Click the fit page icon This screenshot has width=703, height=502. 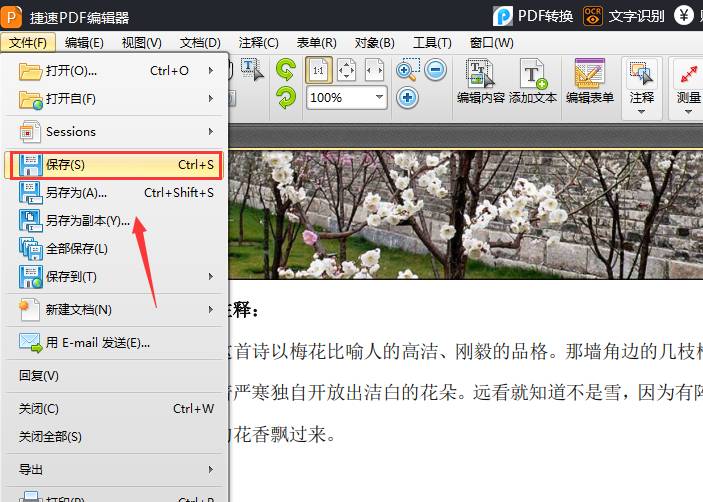click(x=346, y=70)
